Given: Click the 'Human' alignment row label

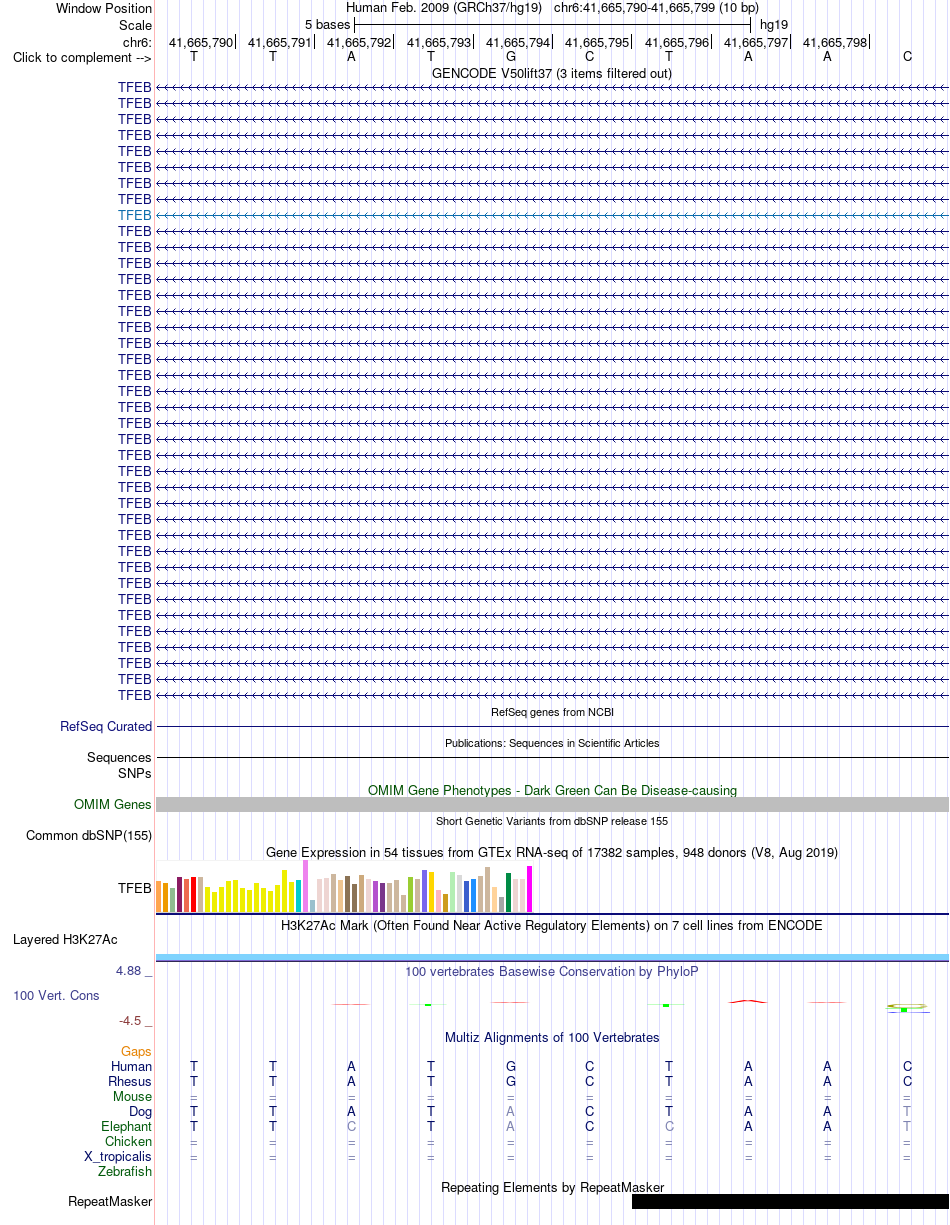Looking at the screenshot, I should (132, 1067).
